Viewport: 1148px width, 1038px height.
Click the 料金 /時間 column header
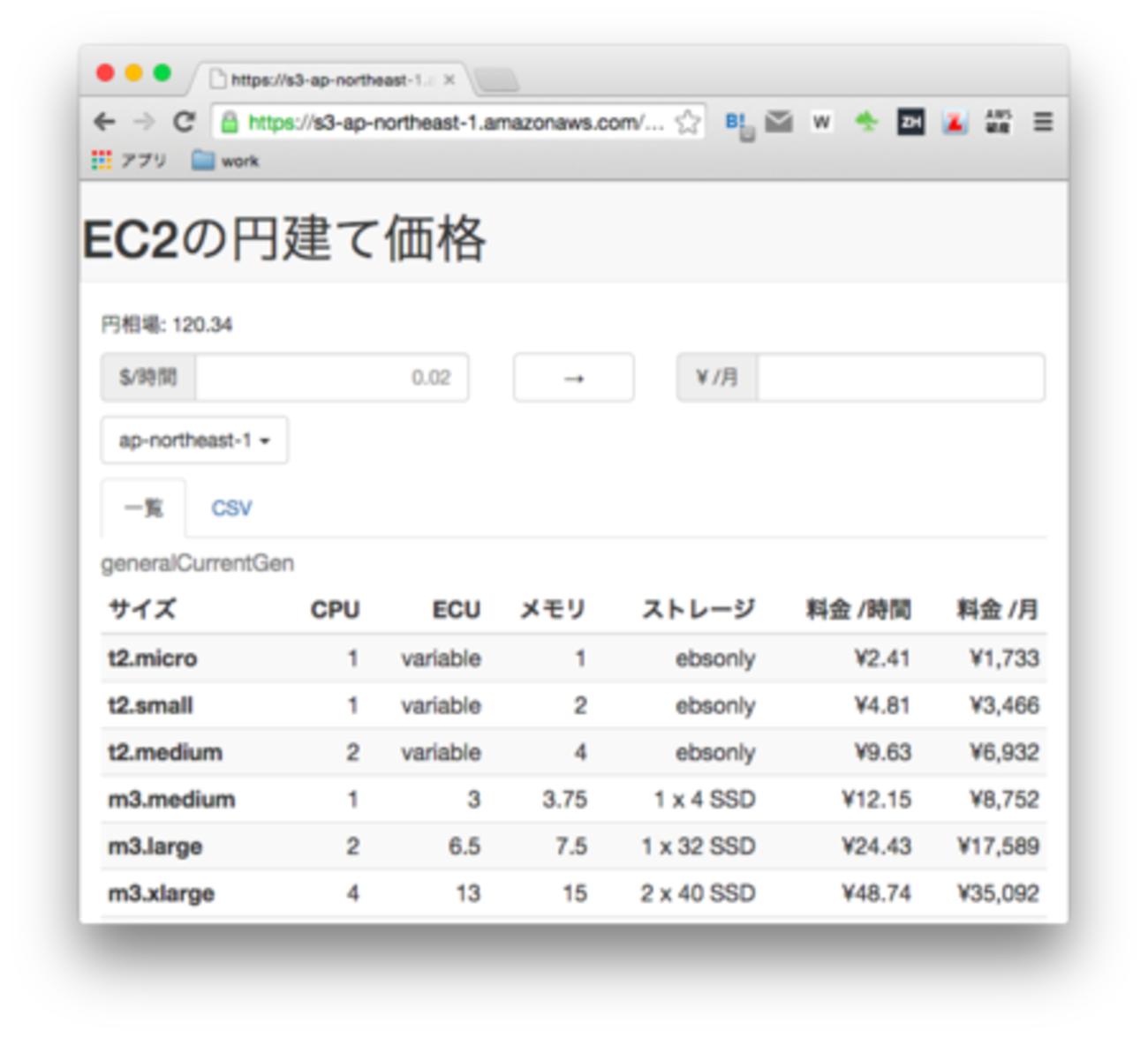click(858, 609)
